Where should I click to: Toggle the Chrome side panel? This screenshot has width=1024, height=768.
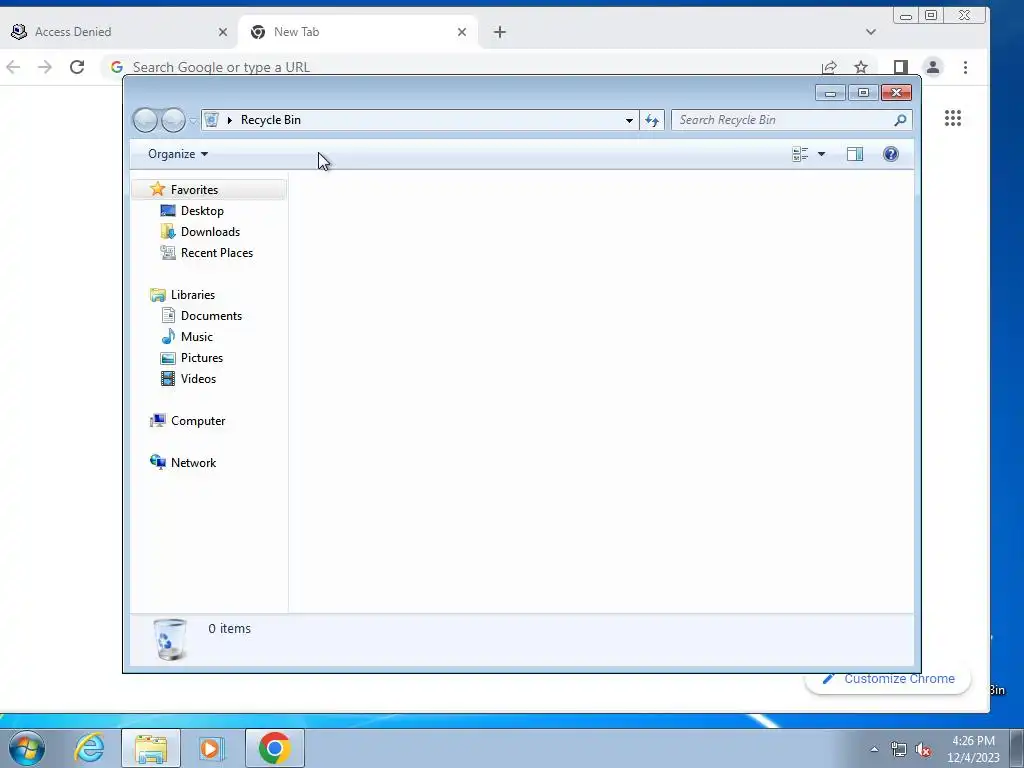click(901, 67)
